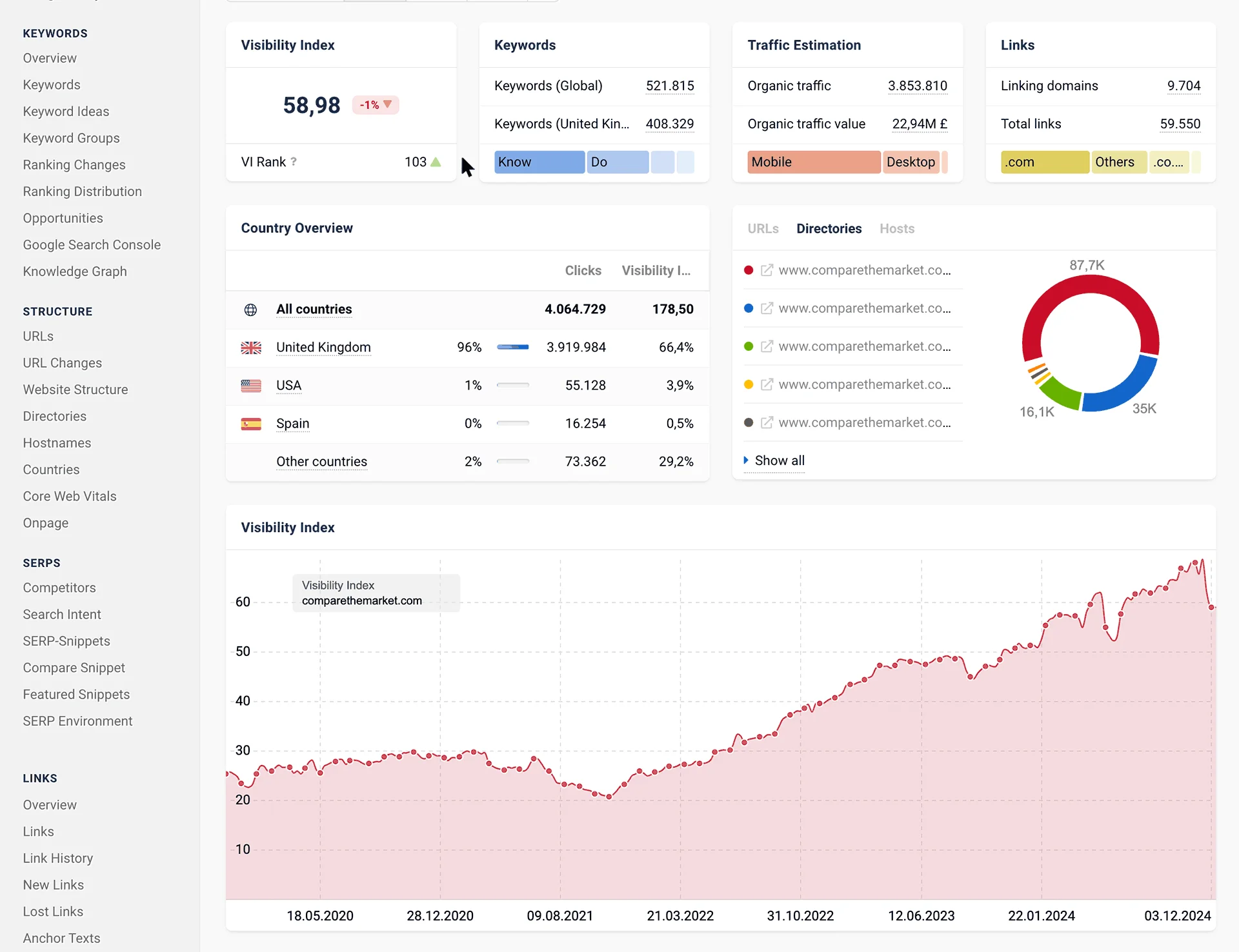The width and height of the screenshot is (1239, 952).
Task: Open Opportunities in the sidebar
Action: [63, 218]
